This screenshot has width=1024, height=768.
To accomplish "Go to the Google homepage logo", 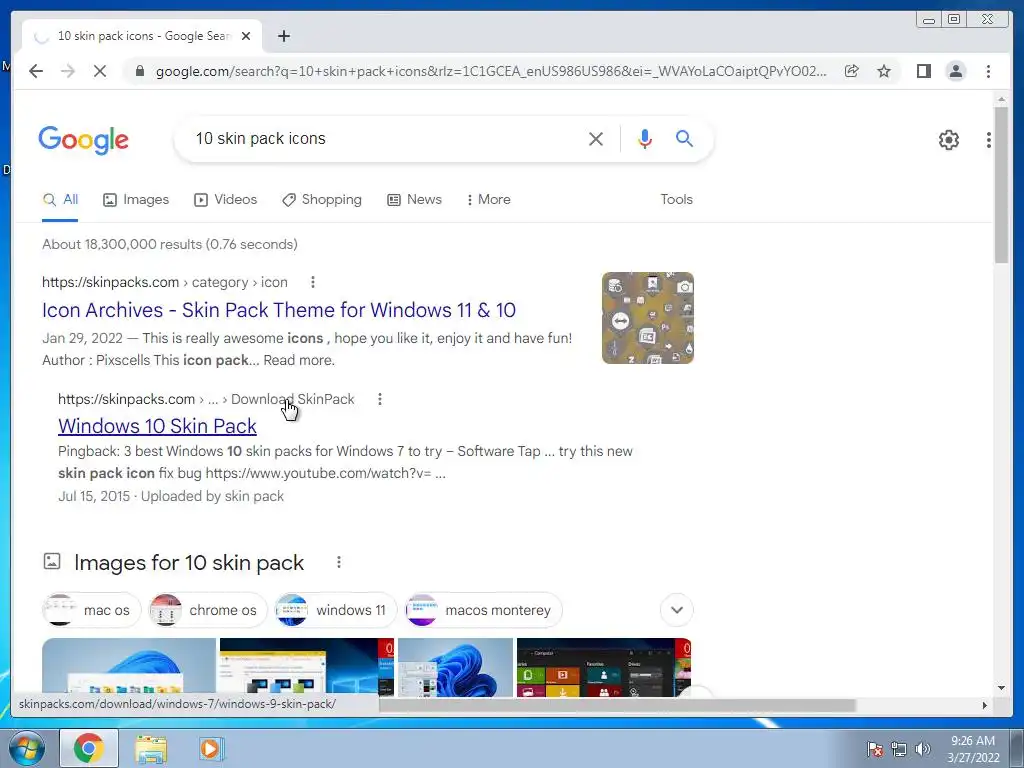I will [x=84, y=140].
